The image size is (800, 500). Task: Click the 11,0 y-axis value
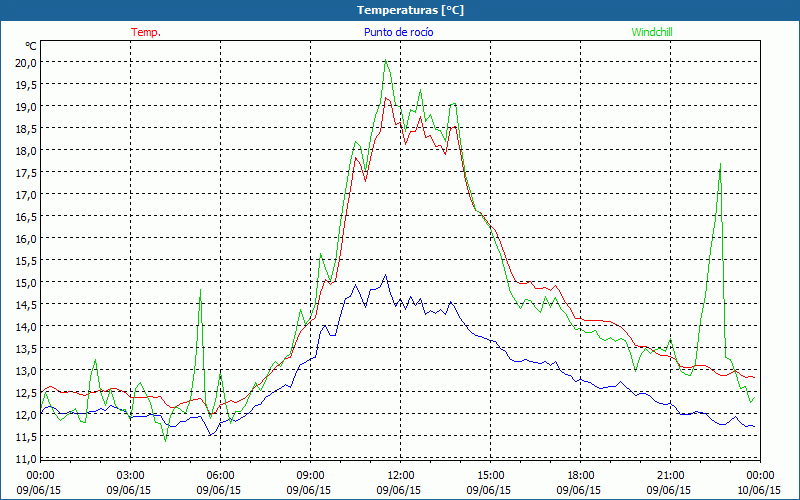(x=26, y=459)
